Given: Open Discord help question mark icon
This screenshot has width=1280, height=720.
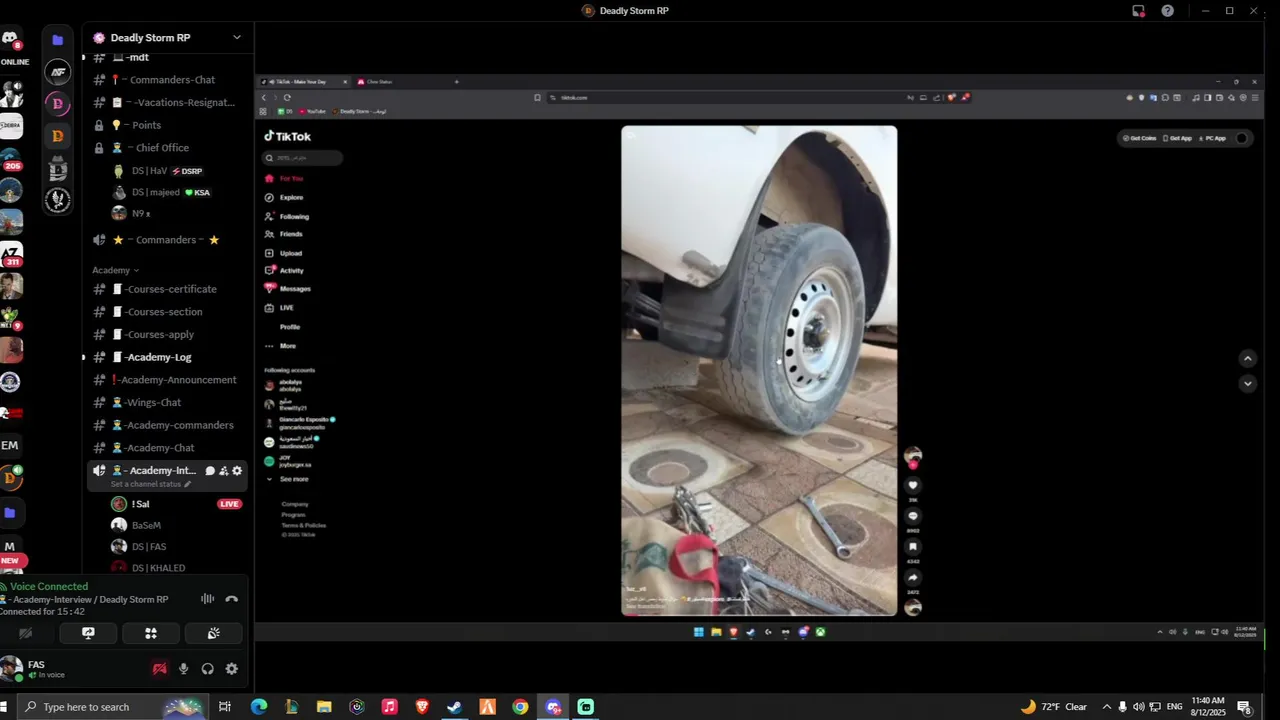Looking at the screenshot, I should click(x=1168, y=11).
